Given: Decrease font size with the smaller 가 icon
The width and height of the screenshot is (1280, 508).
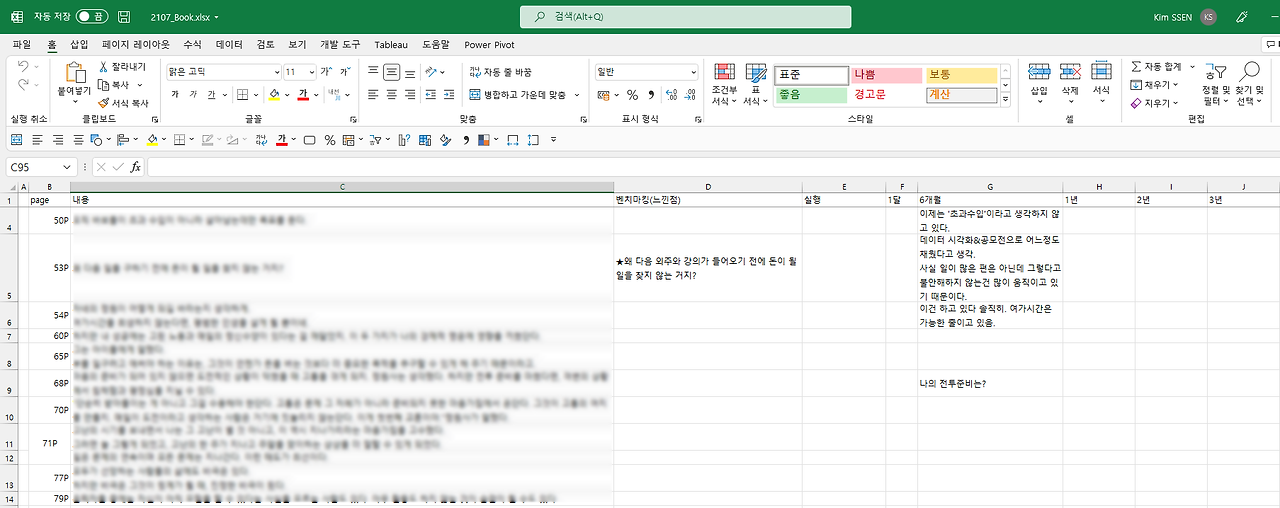Looking at the screenshot, I should click(345, 72).
